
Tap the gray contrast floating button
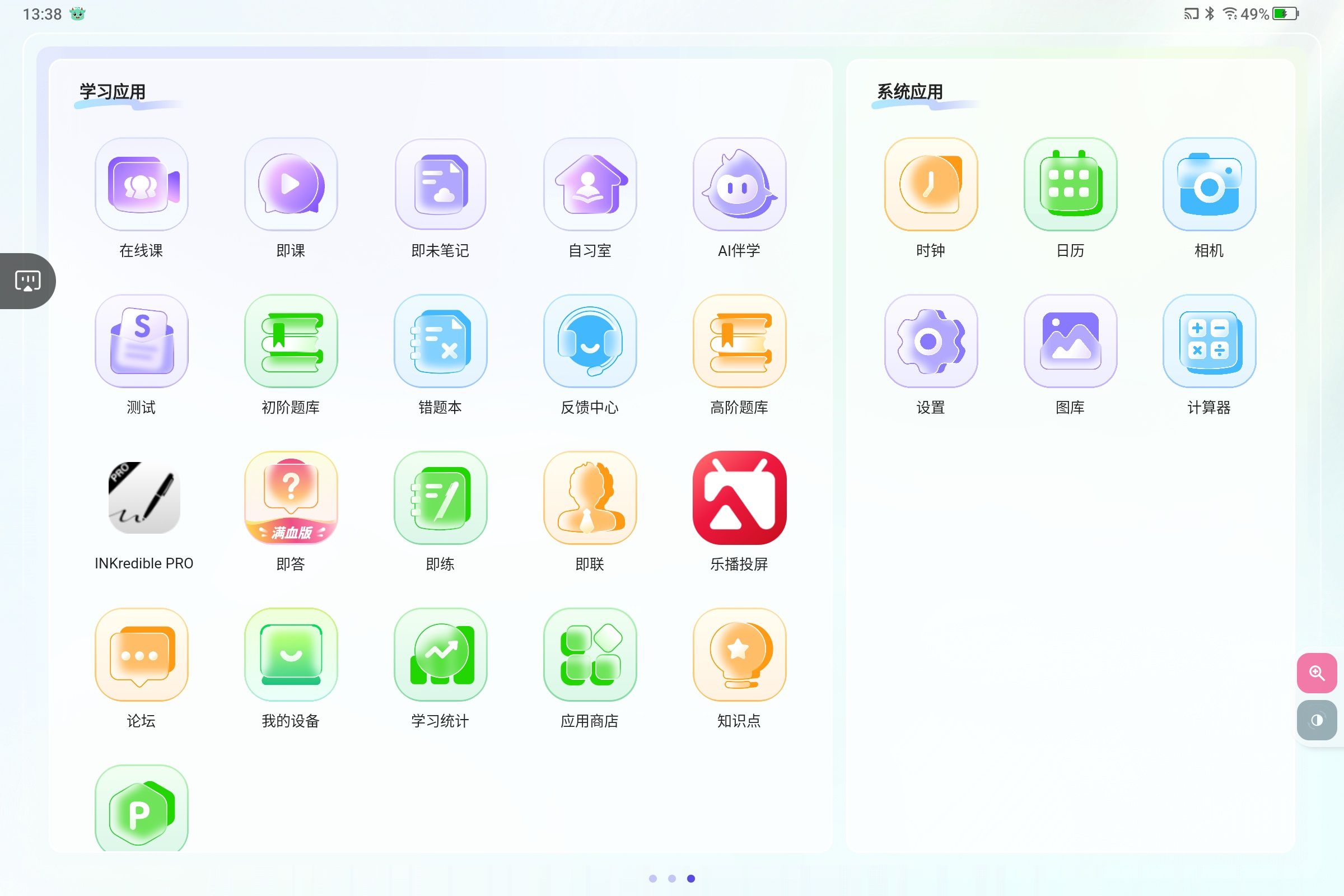click(x=1317, y=720)
